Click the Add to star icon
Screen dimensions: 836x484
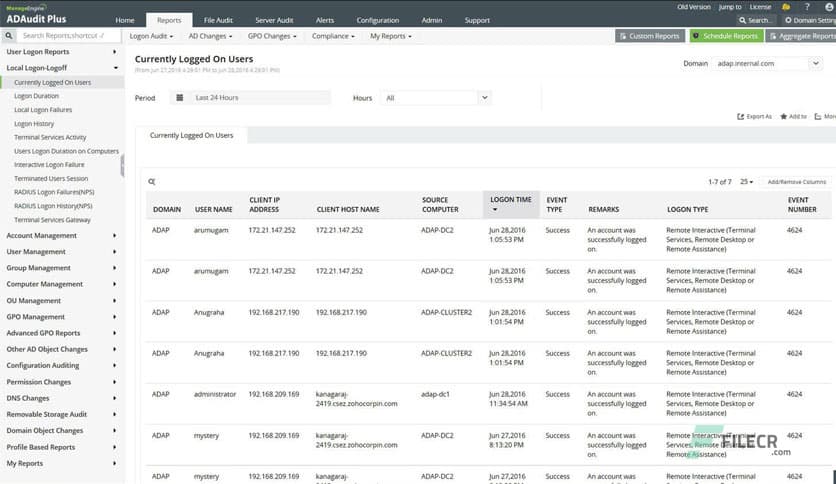(783, 116)
